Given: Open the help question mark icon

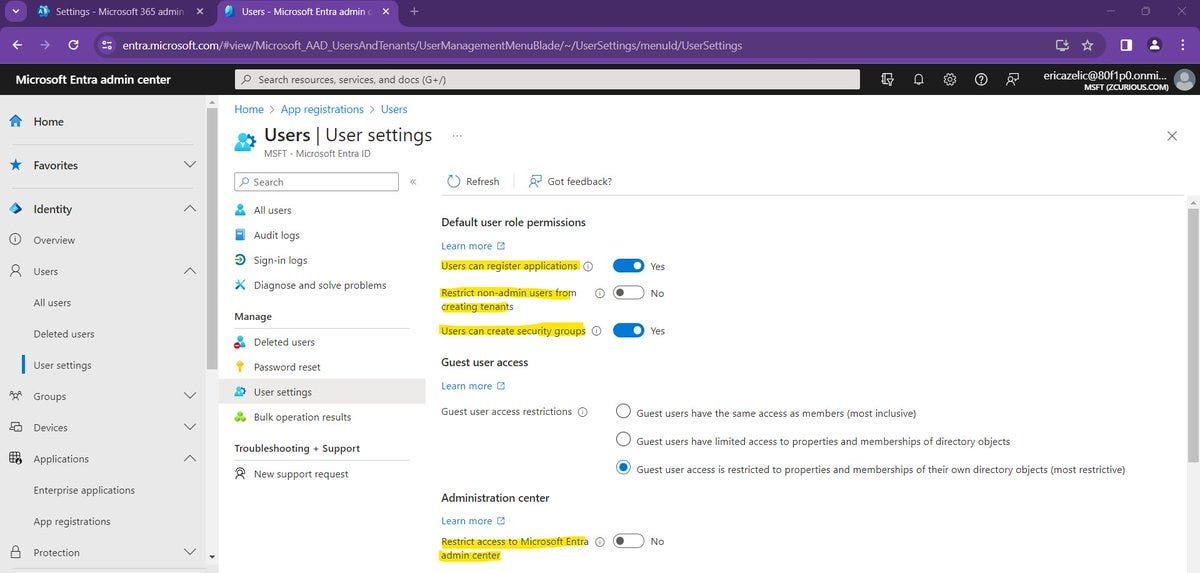Looking at the screenshot, I should click(x=981, y=79).
